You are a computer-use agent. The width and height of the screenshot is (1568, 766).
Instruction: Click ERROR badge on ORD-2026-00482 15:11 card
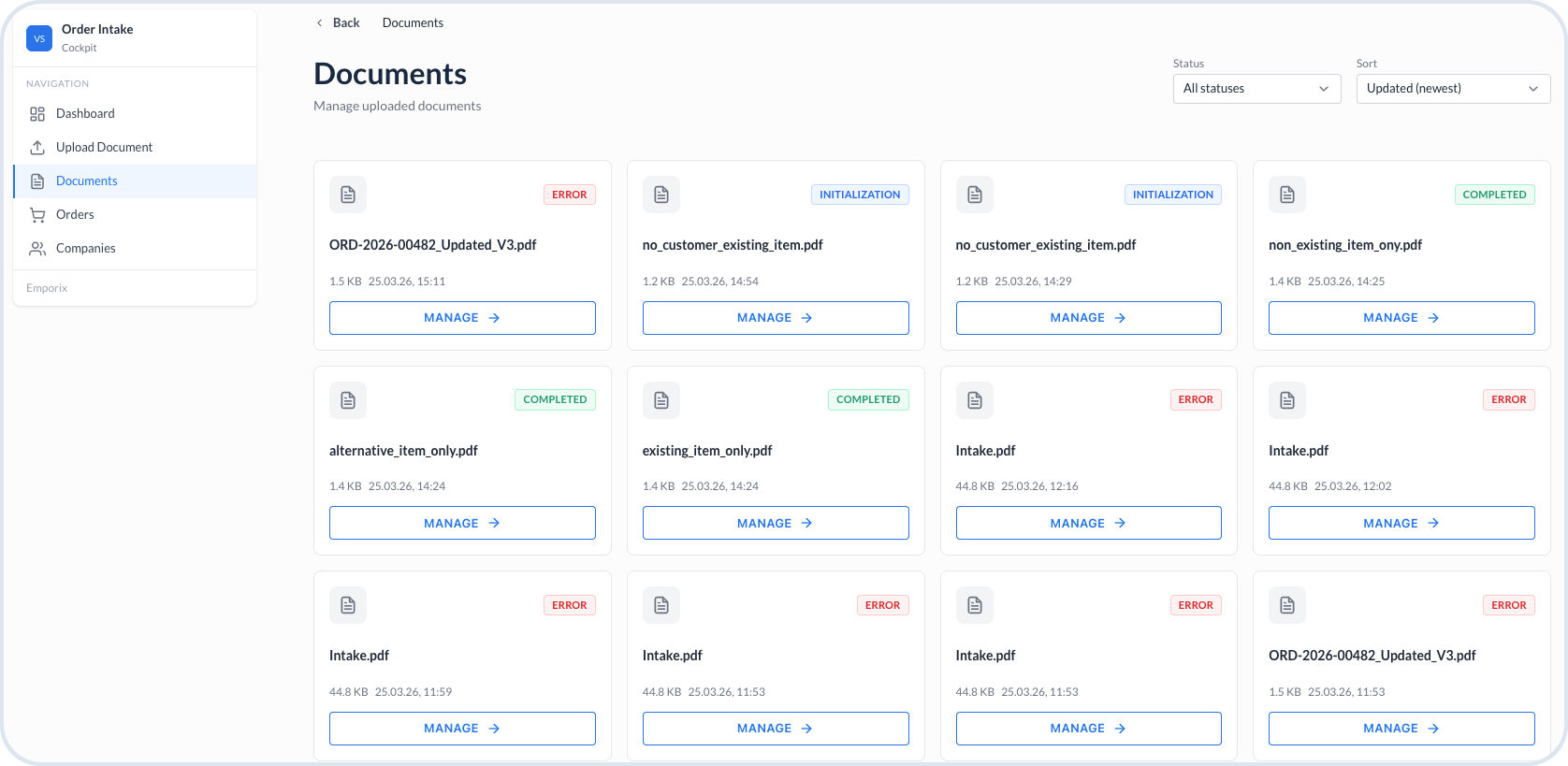point(570,195)
